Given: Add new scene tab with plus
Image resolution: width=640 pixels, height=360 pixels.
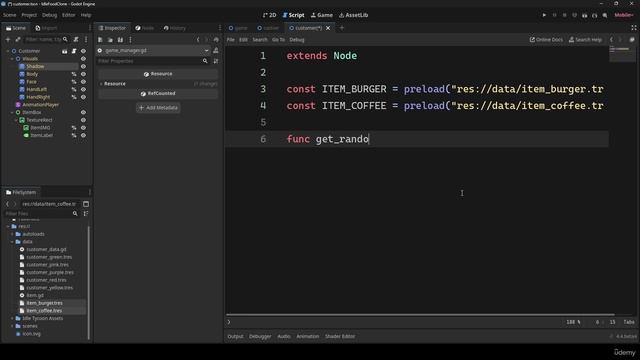Looking at the screenshot, I should [x=342, y=28].
